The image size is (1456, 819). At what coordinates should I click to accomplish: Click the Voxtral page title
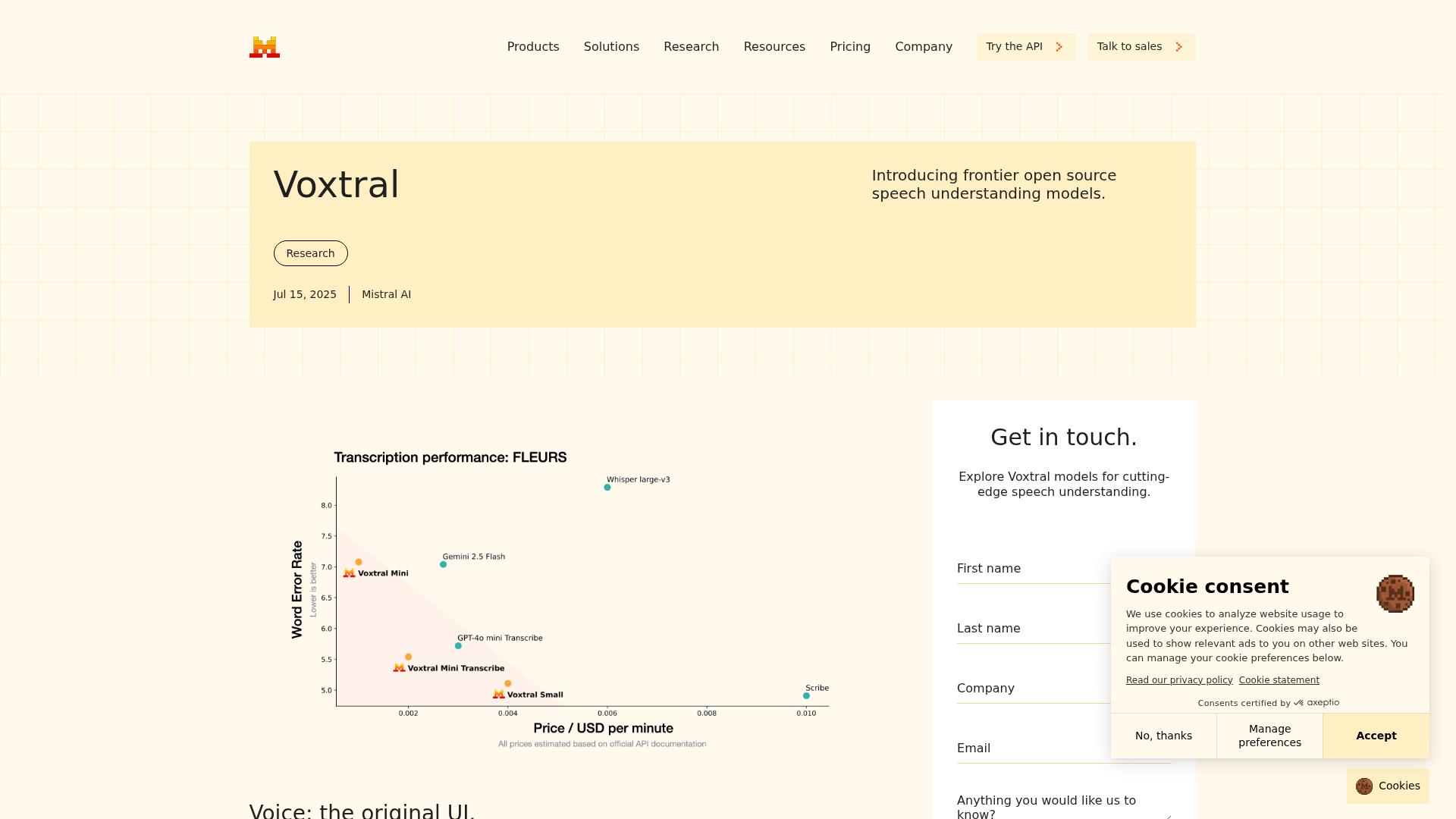pos(336,185)
